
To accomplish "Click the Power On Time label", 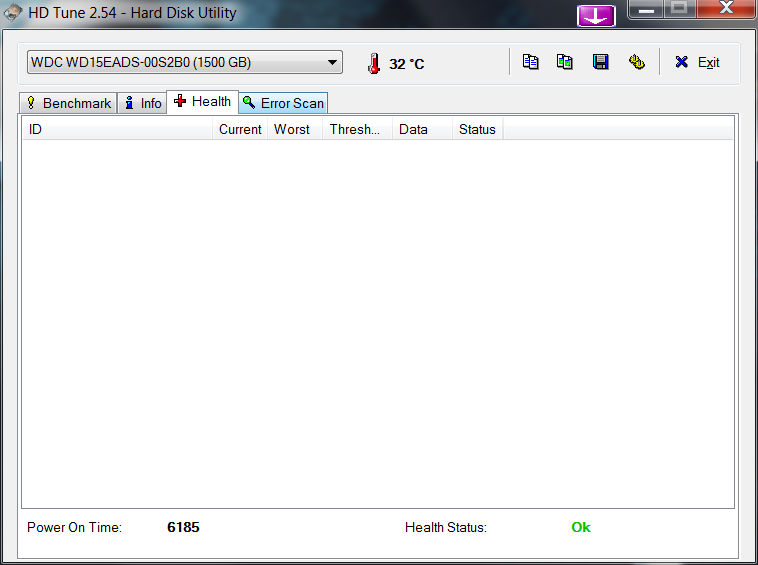I will pyautogui.click(x=74, y=527).
